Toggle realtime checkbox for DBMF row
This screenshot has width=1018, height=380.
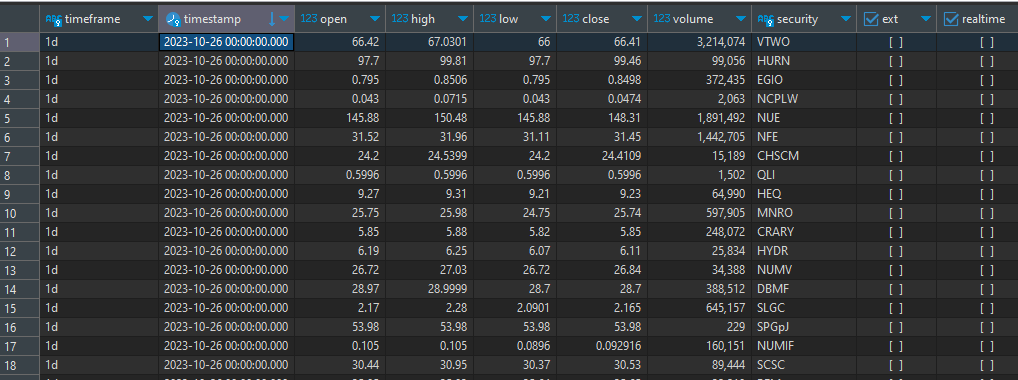point(987,289)
